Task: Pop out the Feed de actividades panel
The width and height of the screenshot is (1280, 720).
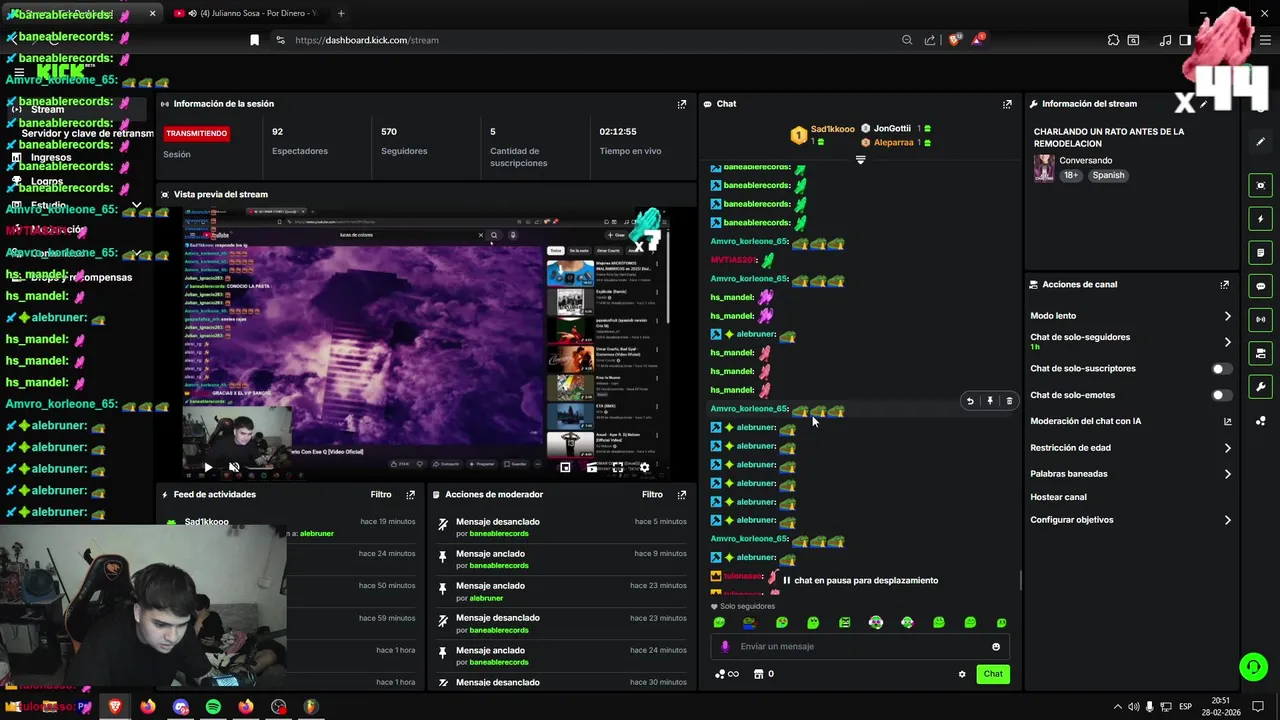Action: pyautogui.click(x=410, y=494)
